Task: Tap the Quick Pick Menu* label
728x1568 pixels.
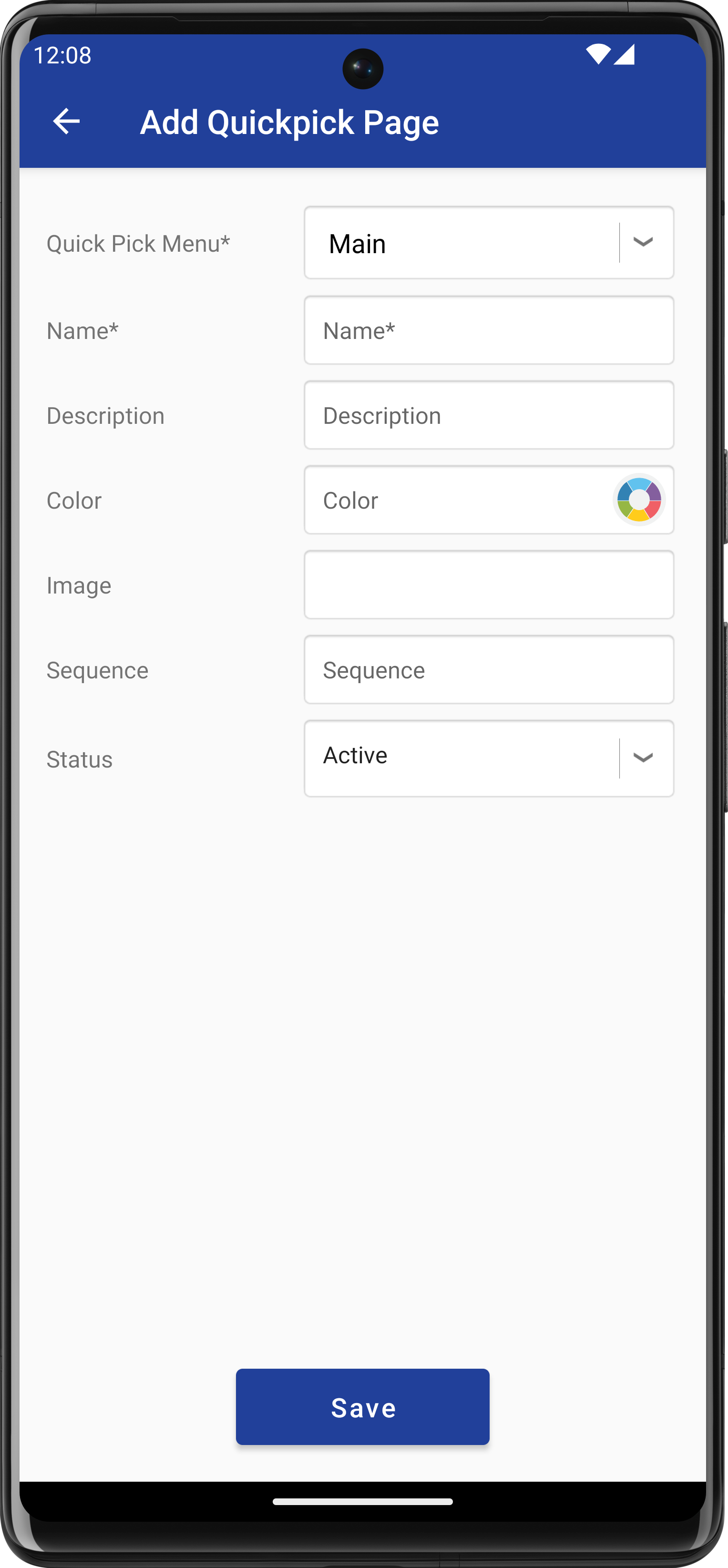Action: 138,244
